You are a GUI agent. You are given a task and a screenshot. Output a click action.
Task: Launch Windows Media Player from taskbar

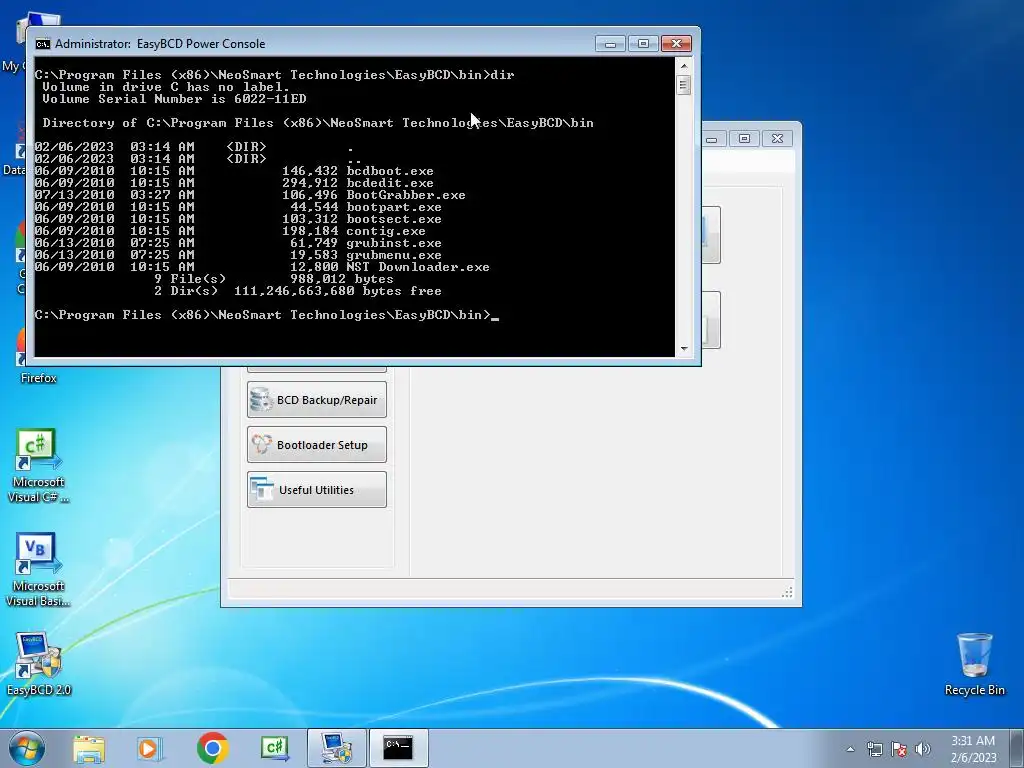click(150, 748)
